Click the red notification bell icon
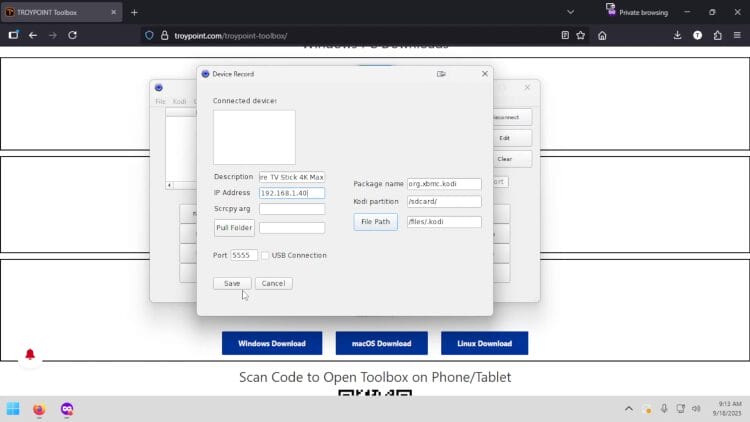The width and height of the screenshot is (750, 422). [x=30, y=355]
